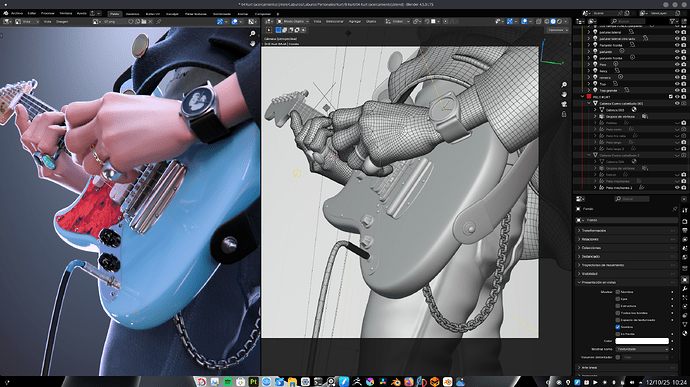Screen dimensions: 690x387
Task: Click the white Color swatch field
Action: 642,341
